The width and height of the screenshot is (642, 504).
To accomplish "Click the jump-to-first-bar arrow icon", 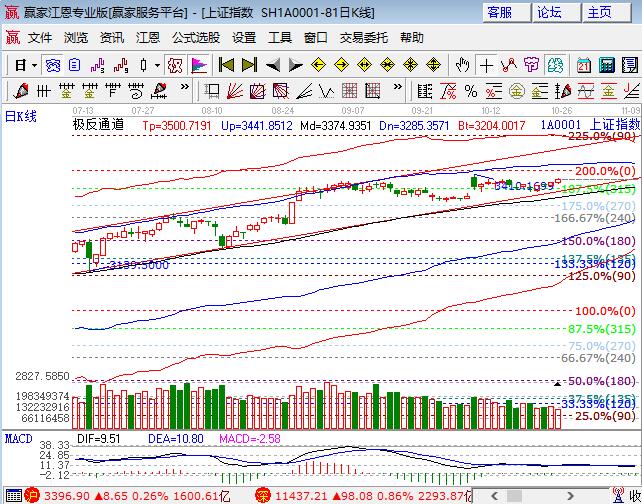I will click(226, 65).
